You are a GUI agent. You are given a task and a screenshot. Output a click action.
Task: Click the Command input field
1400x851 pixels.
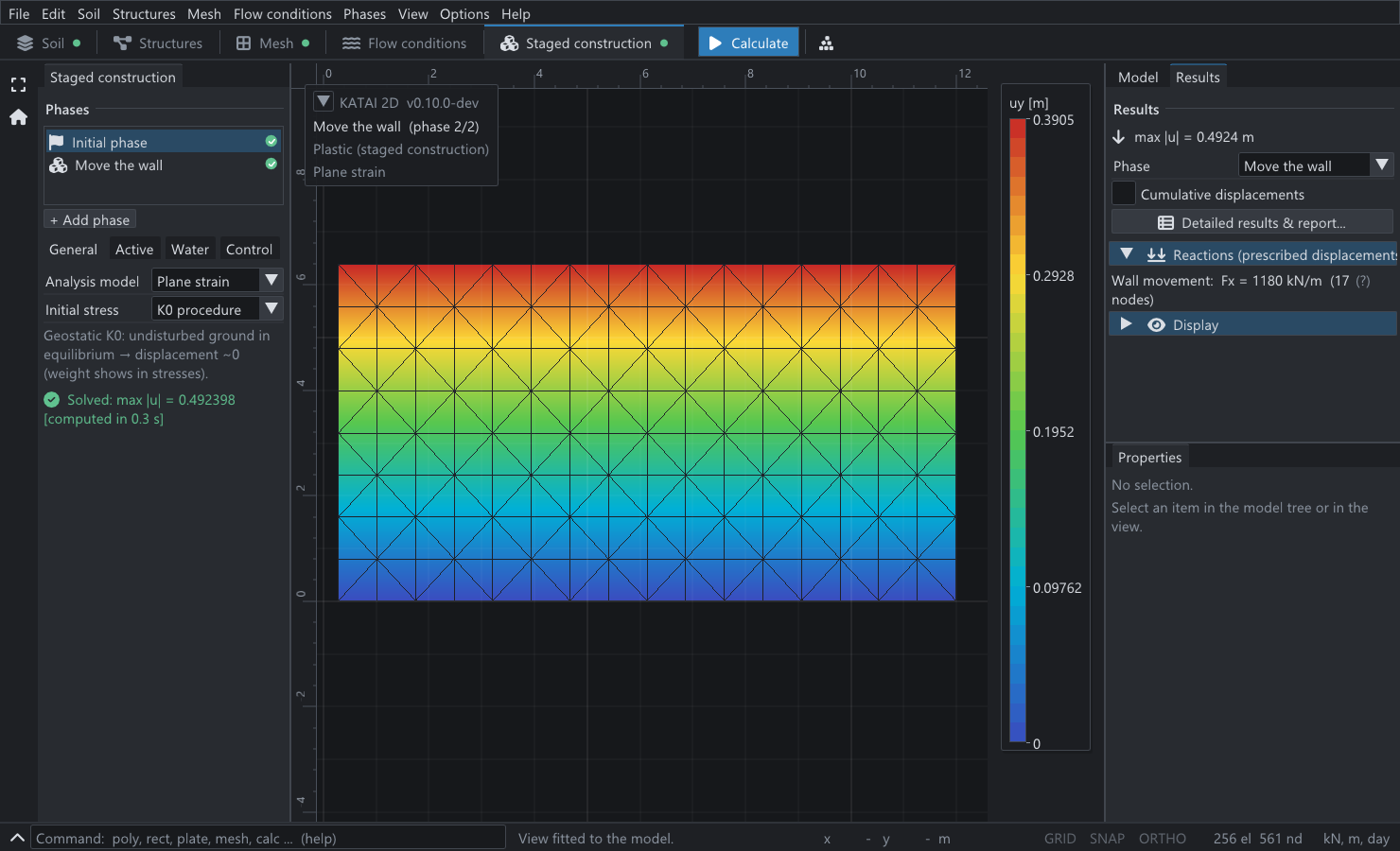tap(269, 838)
